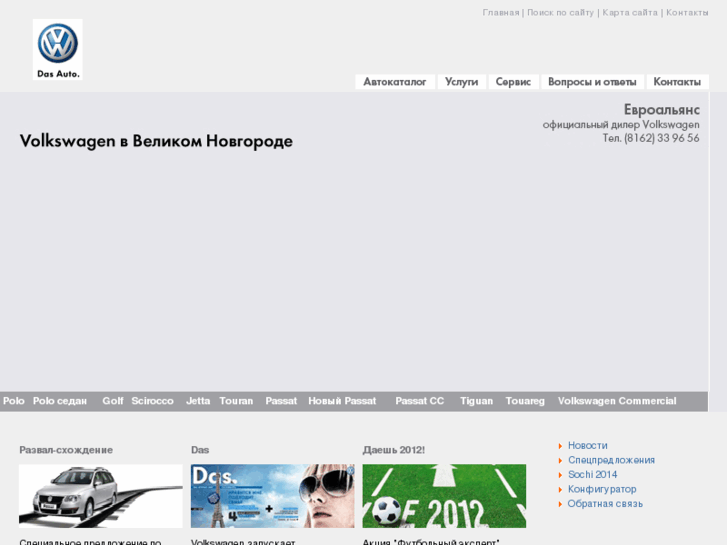Viewport: 727px width, 545px height.
Task: Click the Volkswagen Das Auto logo
Action: 57,50
